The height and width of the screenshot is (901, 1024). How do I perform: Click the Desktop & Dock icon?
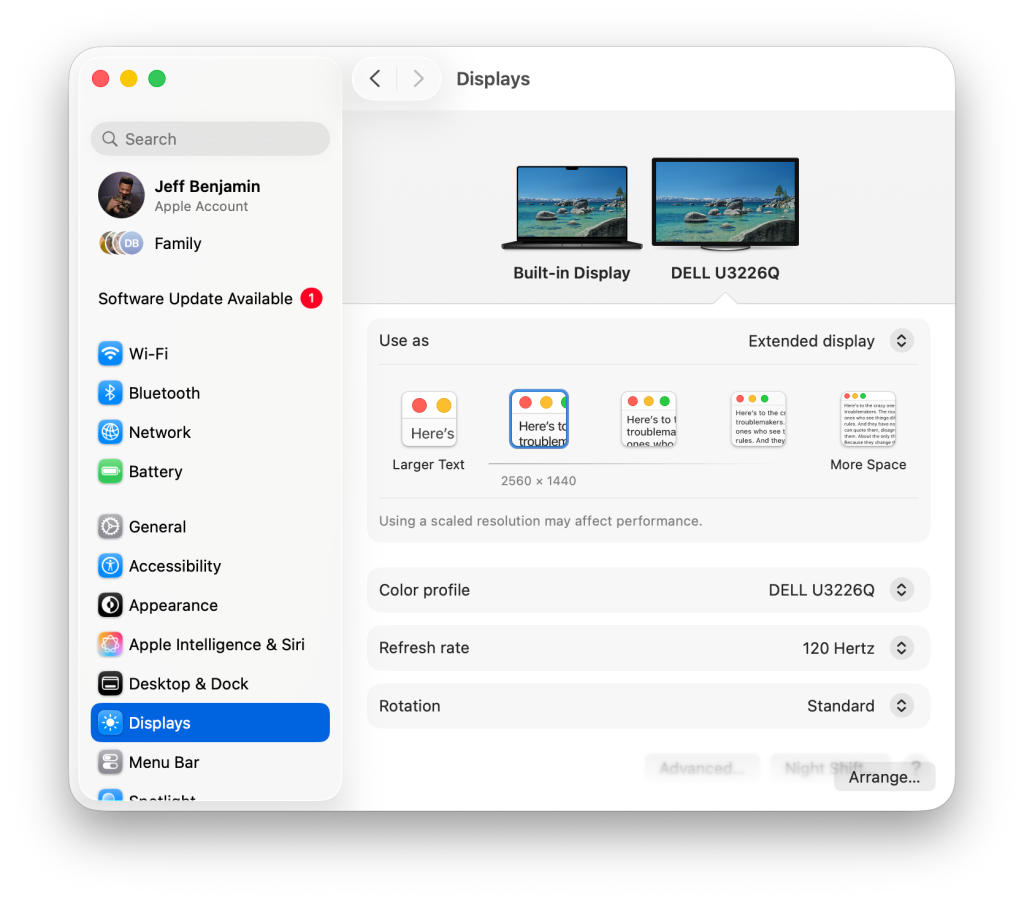110,684
